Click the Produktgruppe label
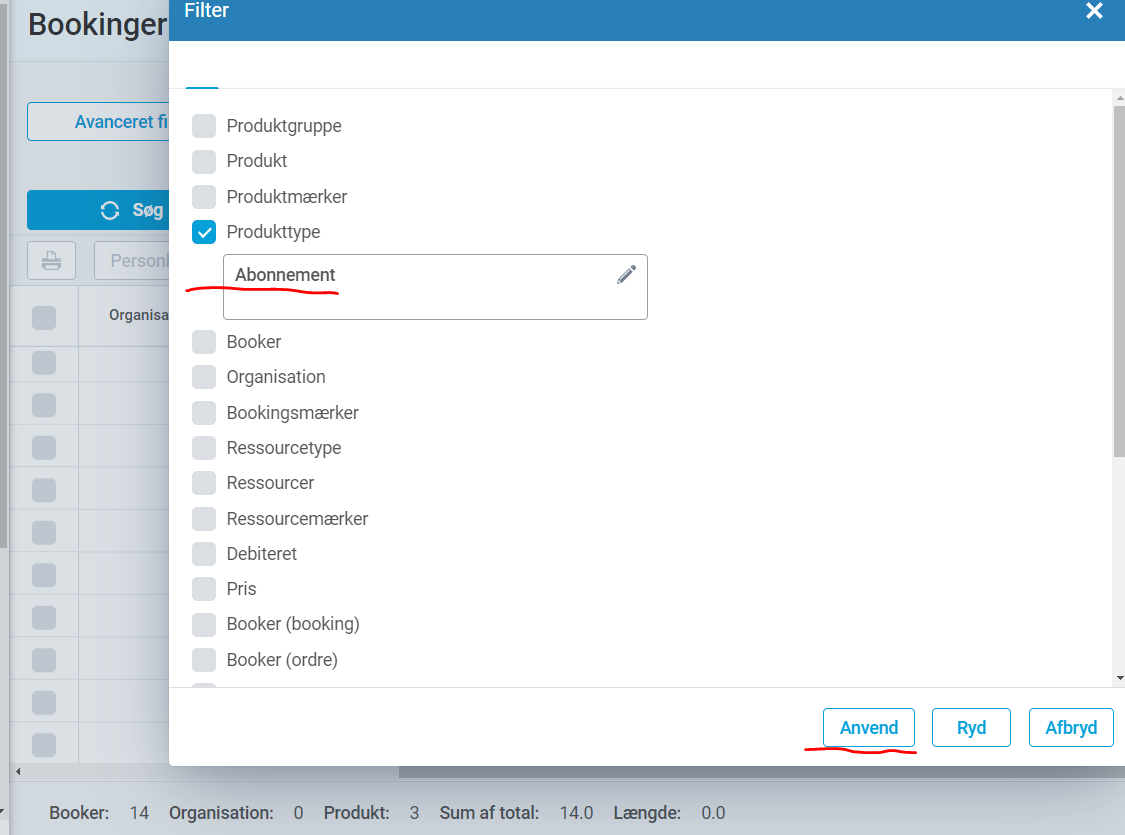 (284, 126)
